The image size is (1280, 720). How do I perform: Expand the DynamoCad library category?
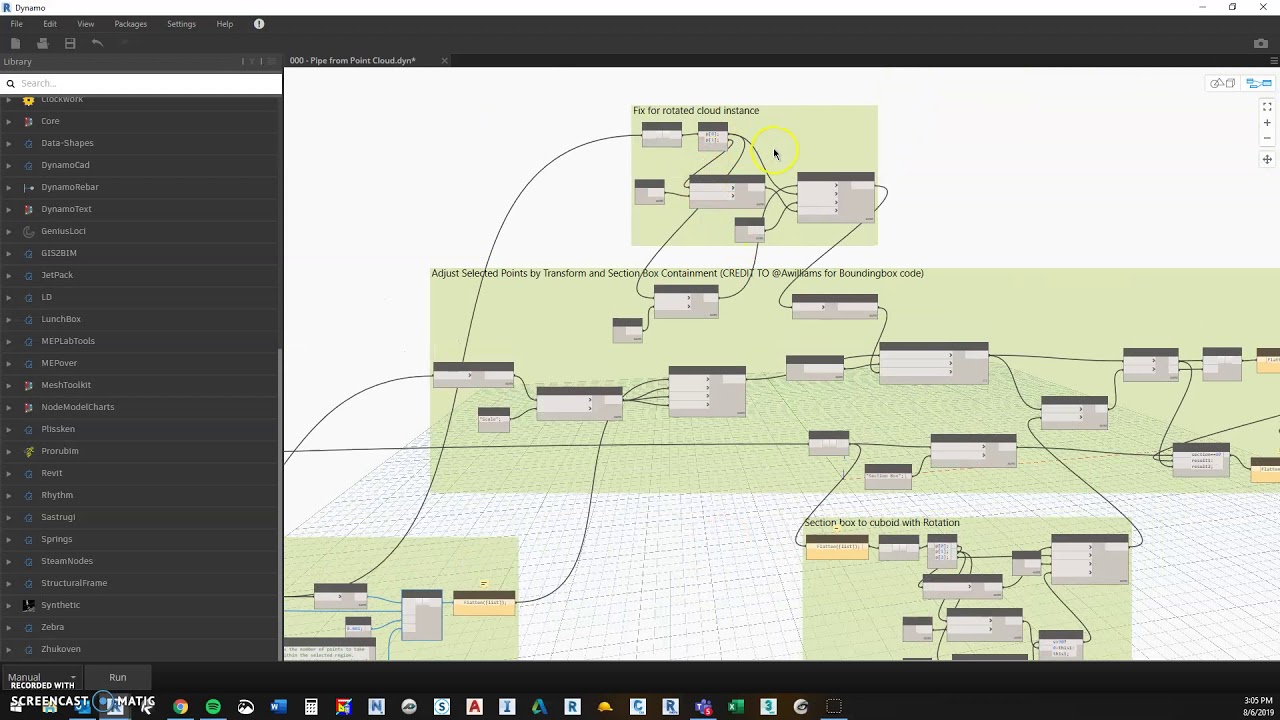(9, 165)
